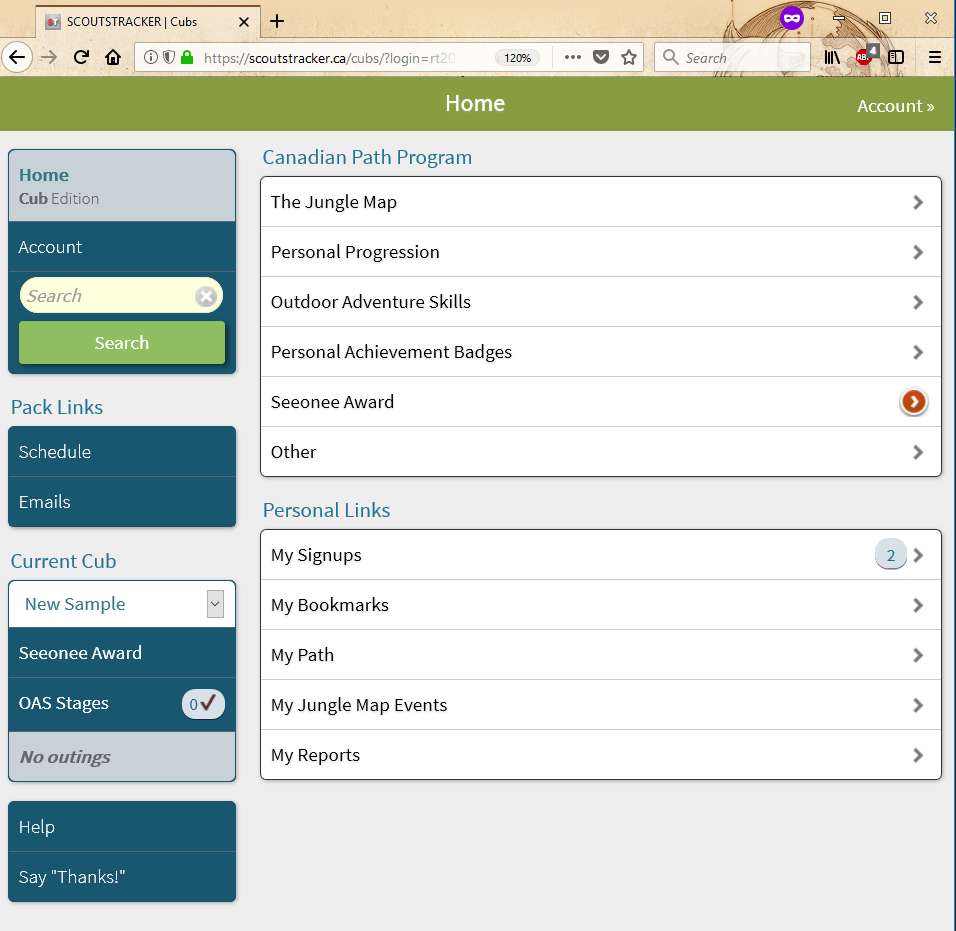956x931 pixels.
Task: Expand The Jungle Map row
Action: point(600,202)
